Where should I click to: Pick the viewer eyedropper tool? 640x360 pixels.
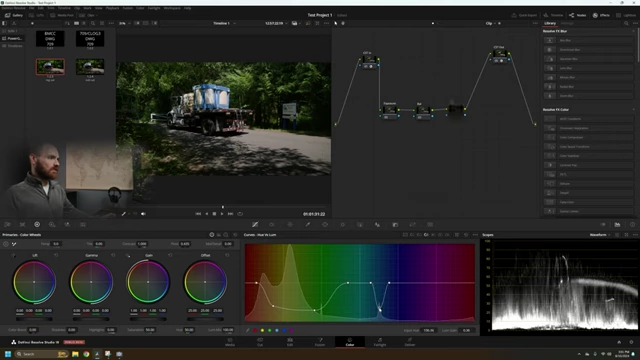pos(124,213)
